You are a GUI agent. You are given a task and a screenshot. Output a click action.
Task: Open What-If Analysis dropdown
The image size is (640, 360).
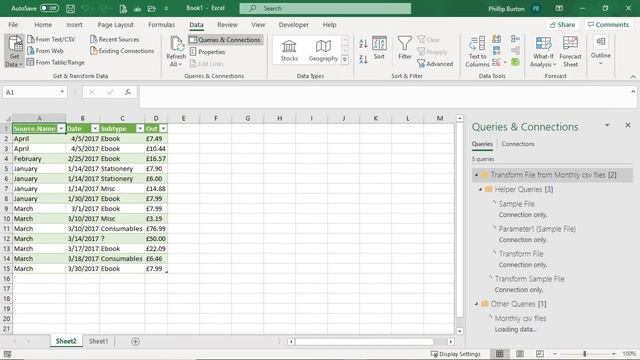click(x=543, y=51)
